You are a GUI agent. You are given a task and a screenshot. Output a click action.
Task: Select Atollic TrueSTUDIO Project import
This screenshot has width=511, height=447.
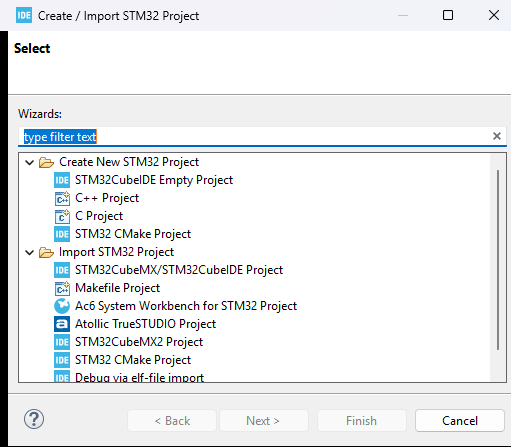pyautogui.click(x=145, y=324)
